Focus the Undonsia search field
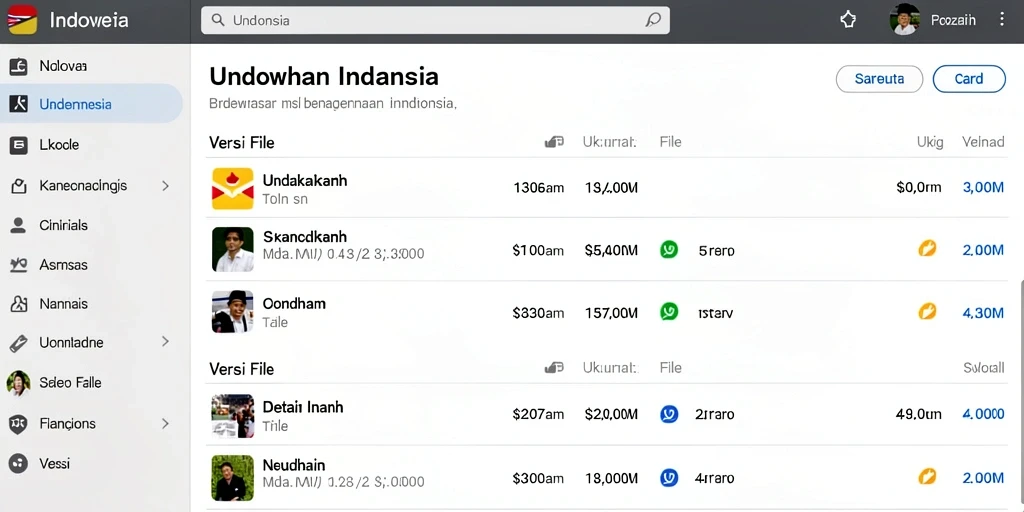The width and height of the screenshot is (1024, 512). click(435, 20)
